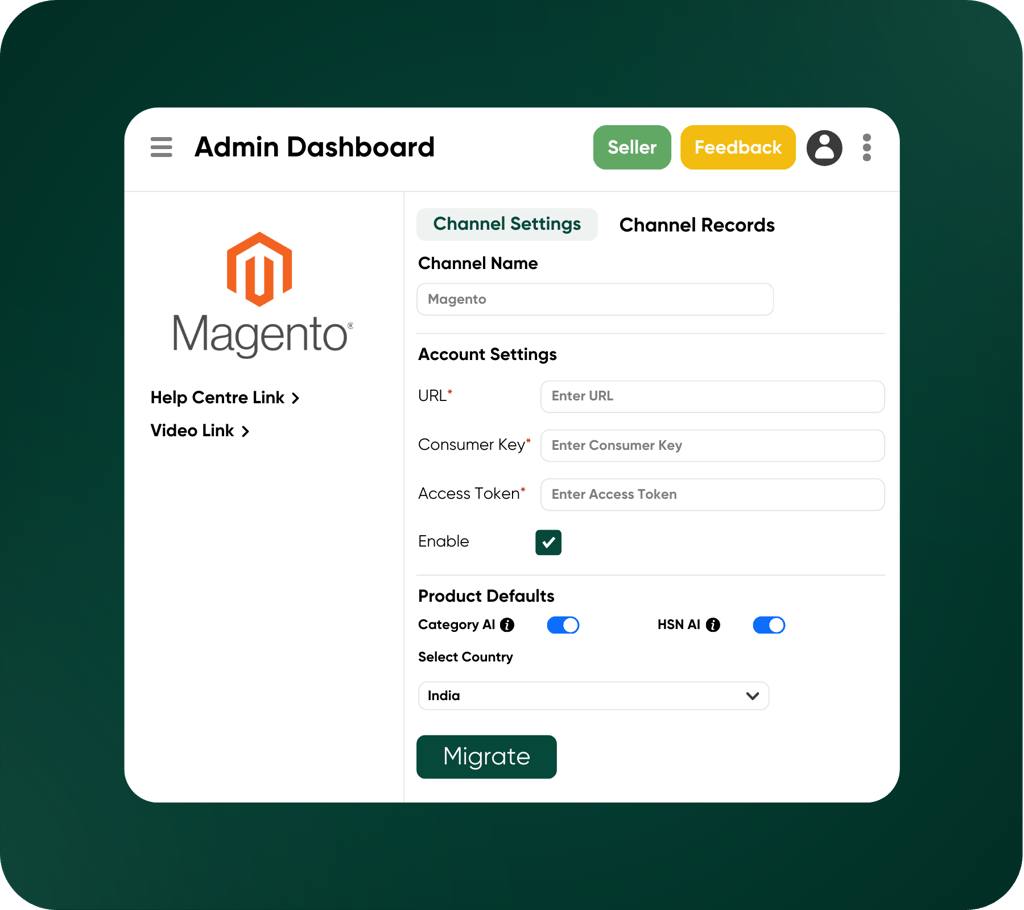Select the Channel Settings tab
Screen dimensions: 1024x910
pos(507,225)
